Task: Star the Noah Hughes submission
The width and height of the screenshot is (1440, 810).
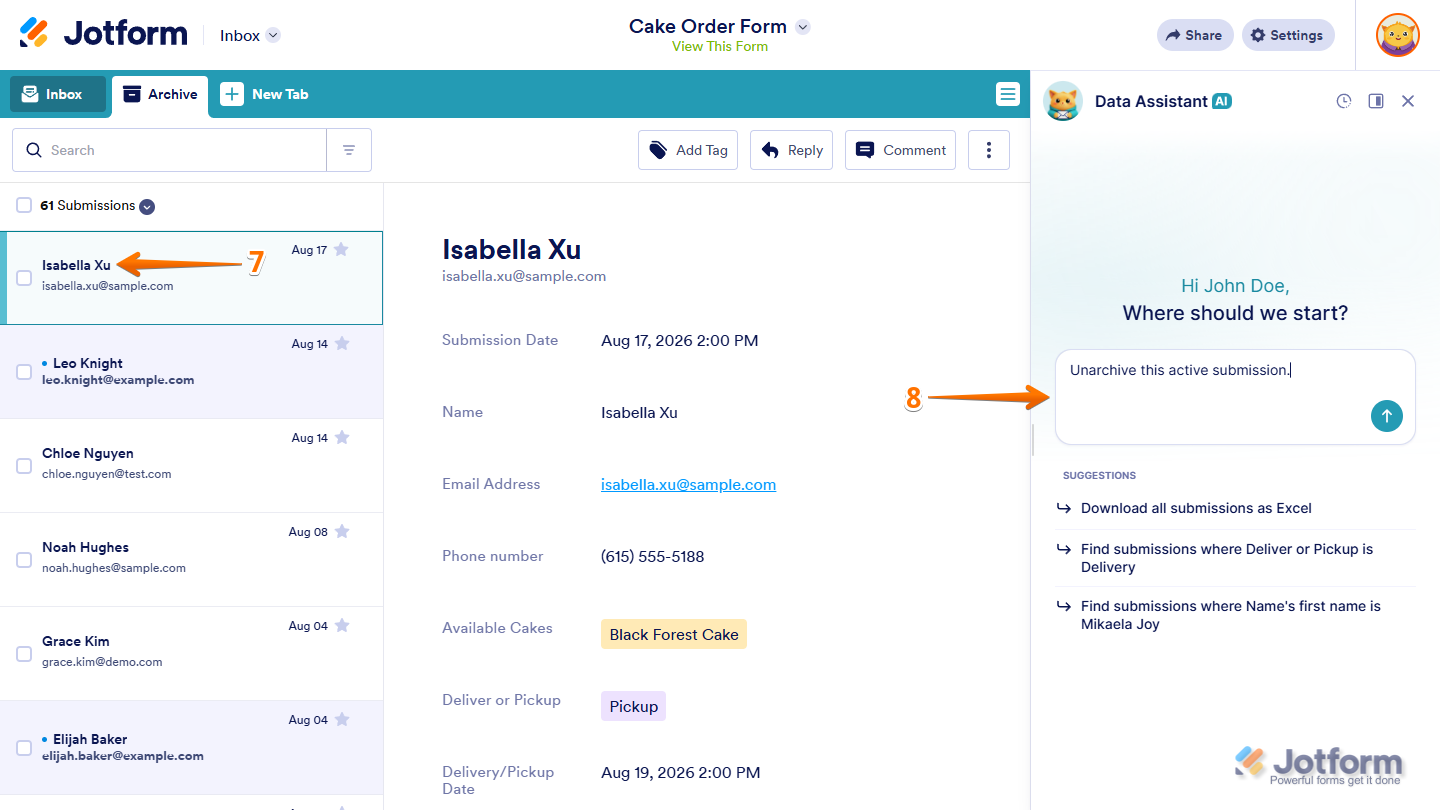Action: point(341,531)
